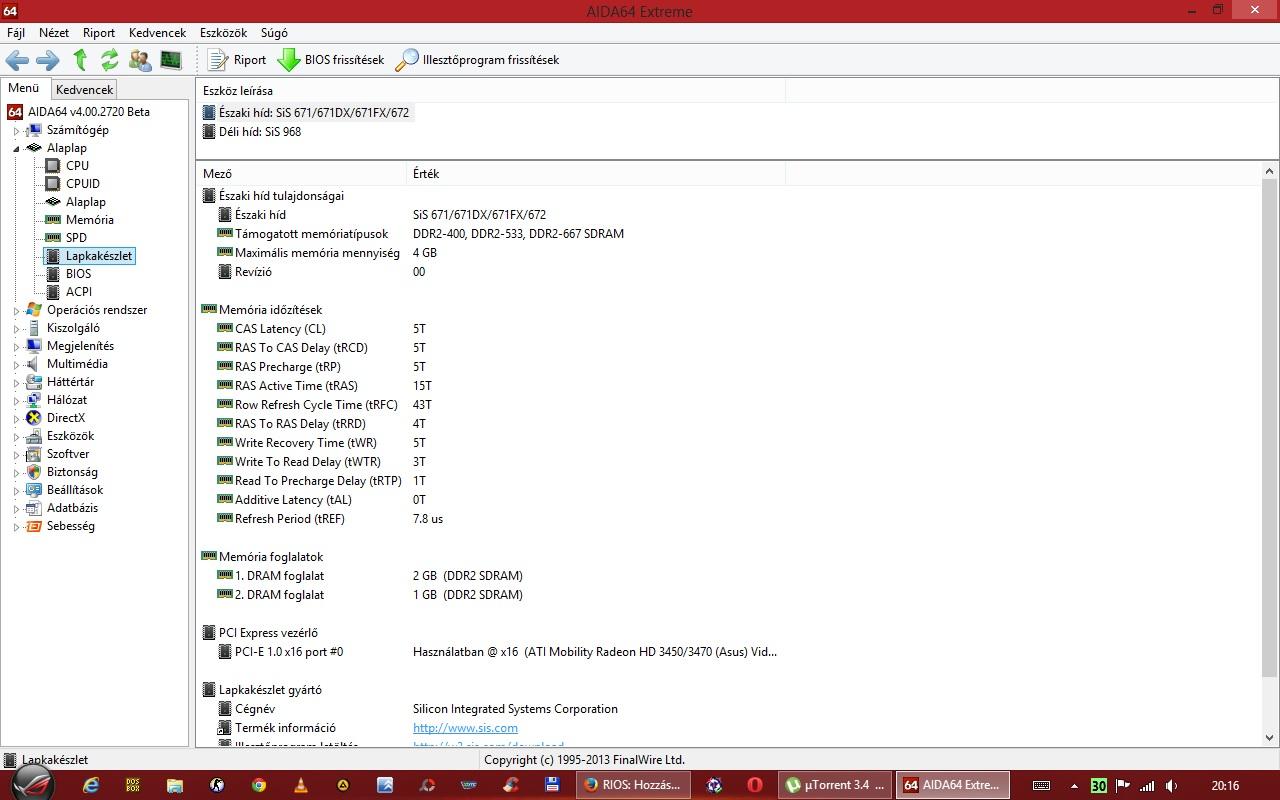
Task: Click the vertical scrollbar down arrow
Action: click(x=1270, y=738)
